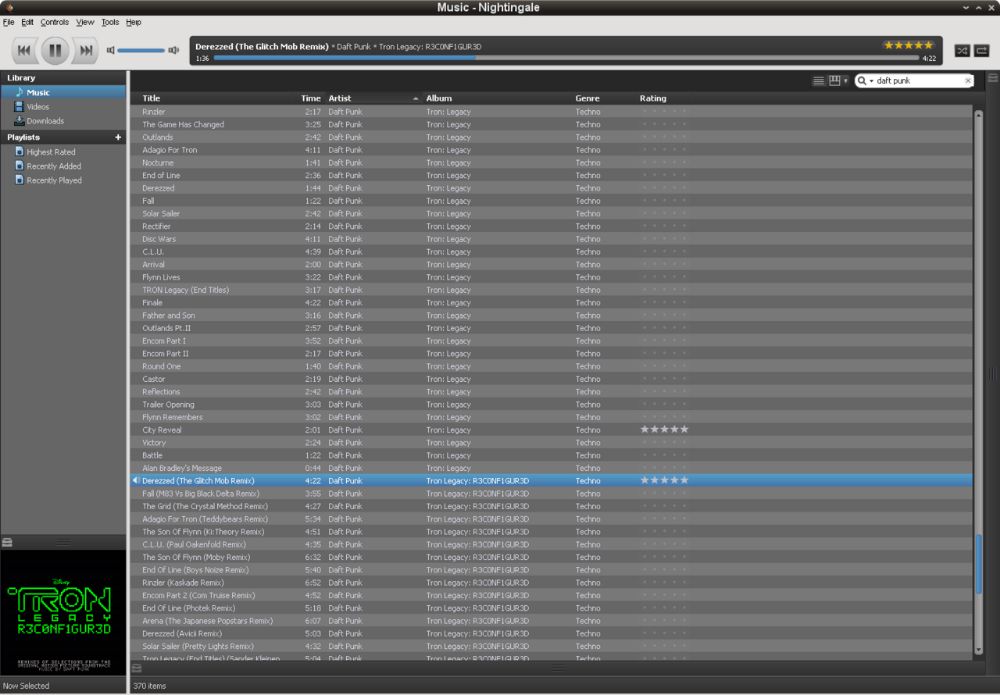Open the Controls menu

pyautogui.click(x=54, y=22)
